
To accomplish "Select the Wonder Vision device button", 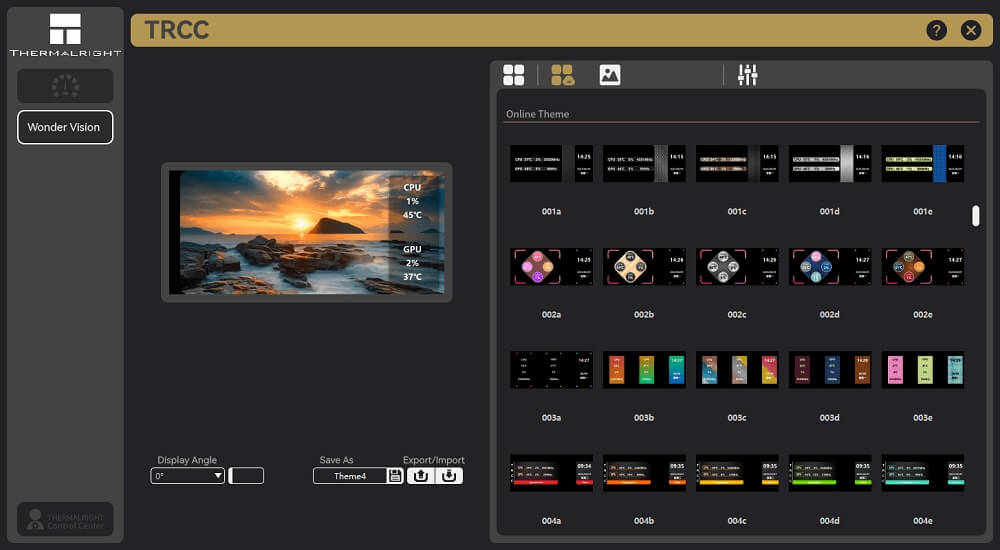I will (x=64, y=127).
